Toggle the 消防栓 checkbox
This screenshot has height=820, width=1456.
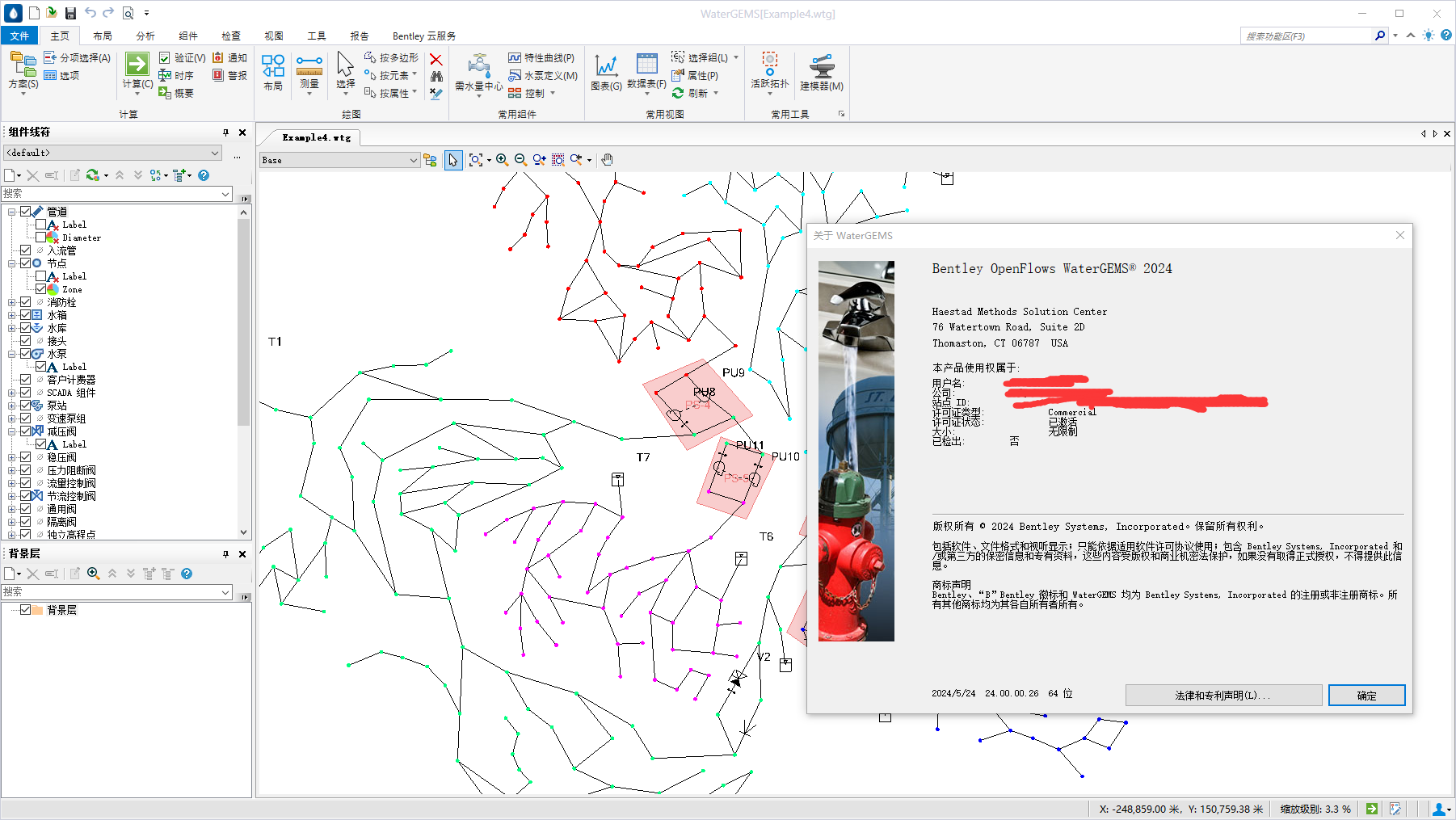(x=26, y=302)
